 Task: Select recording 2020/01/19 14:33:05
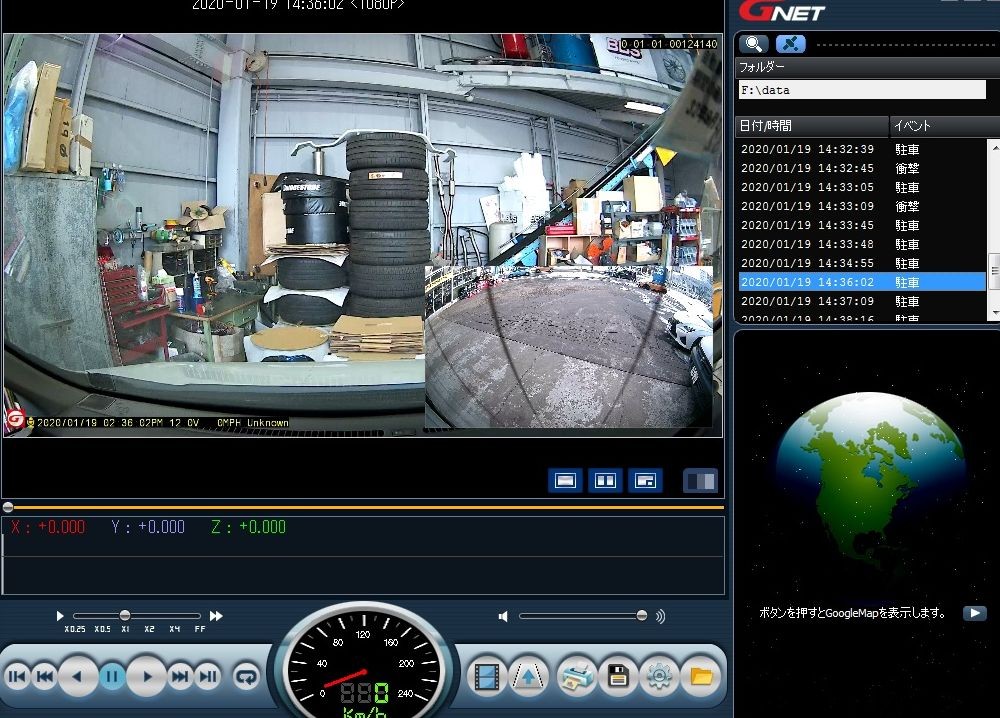click(862, 187)
